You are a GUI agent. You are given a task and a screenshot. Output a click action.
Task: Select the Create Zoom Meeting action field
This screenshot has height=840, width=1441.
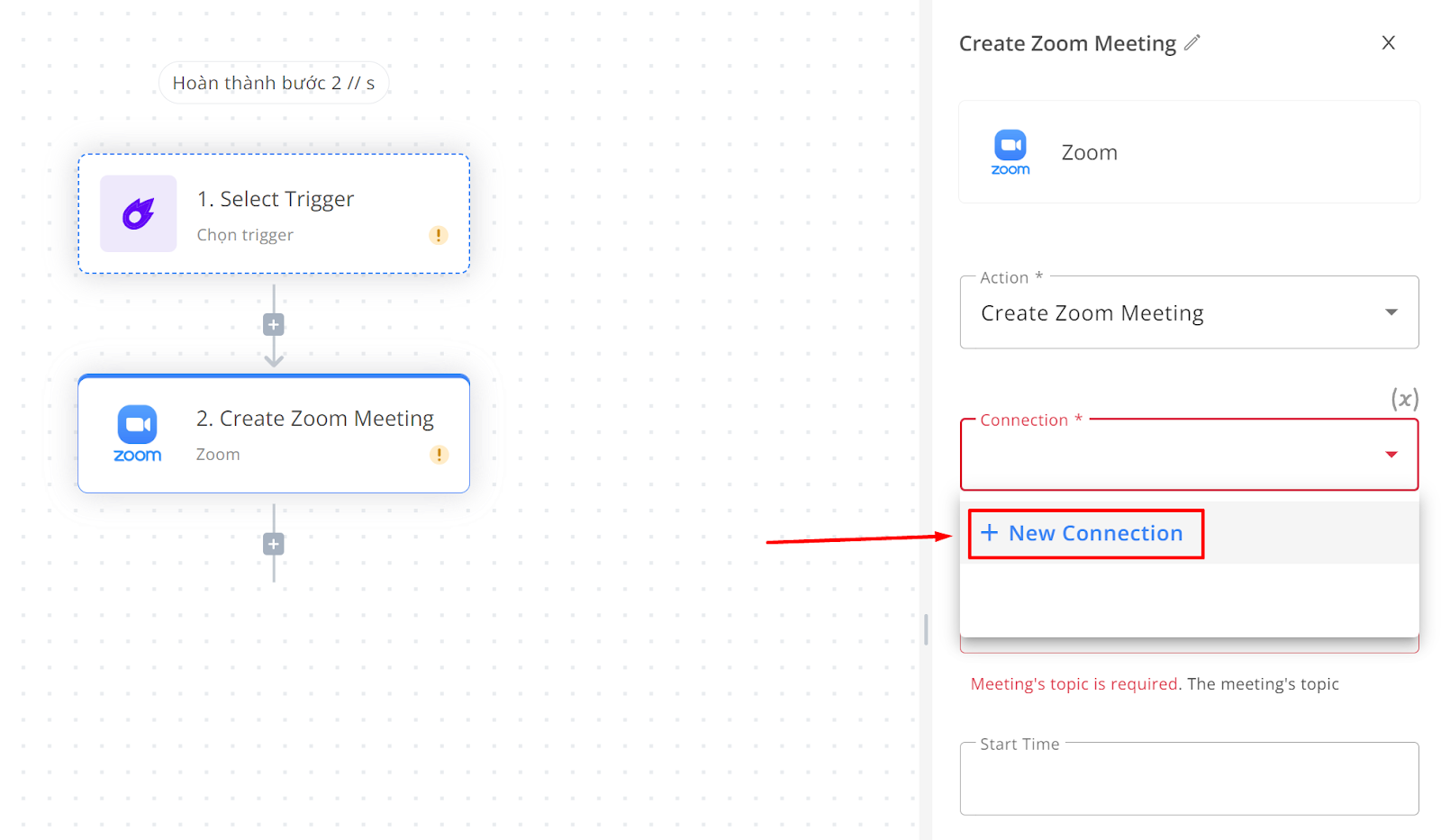coord(1189,312)
